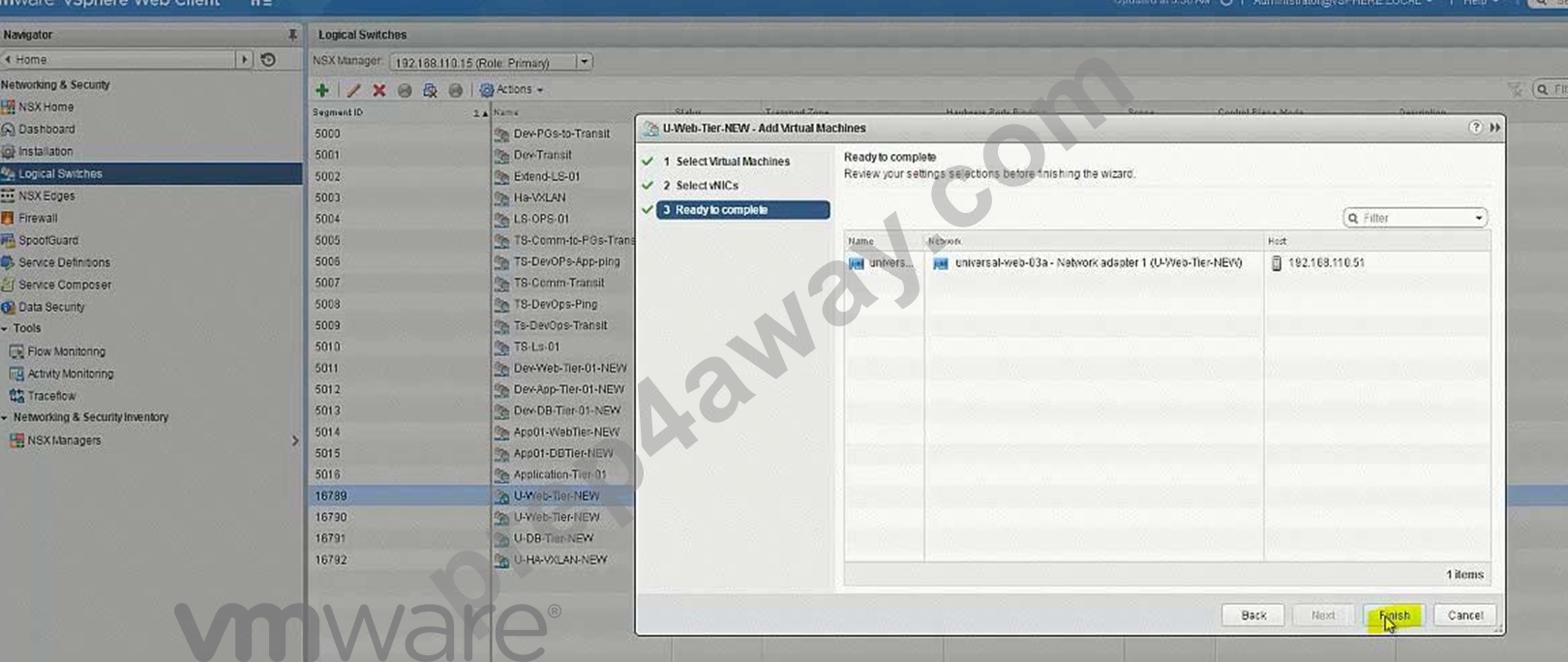
Task: Click the Finish button
Action: tap(1394, 616)
